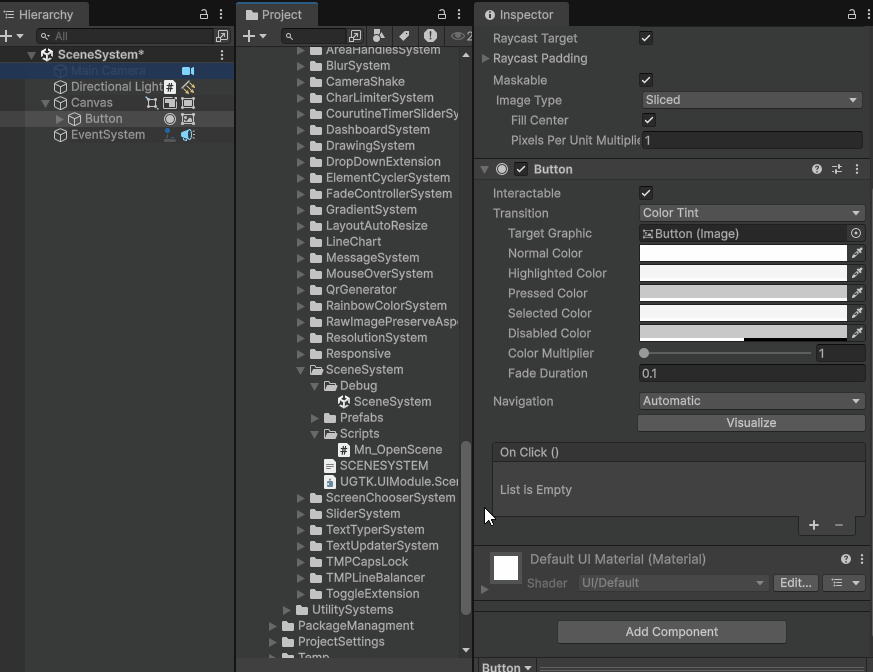Image resolution: width=873 pixels, height=672 pixels.
Task: Collapse the SceneSystem folder in Project
Action: [301, 370]
